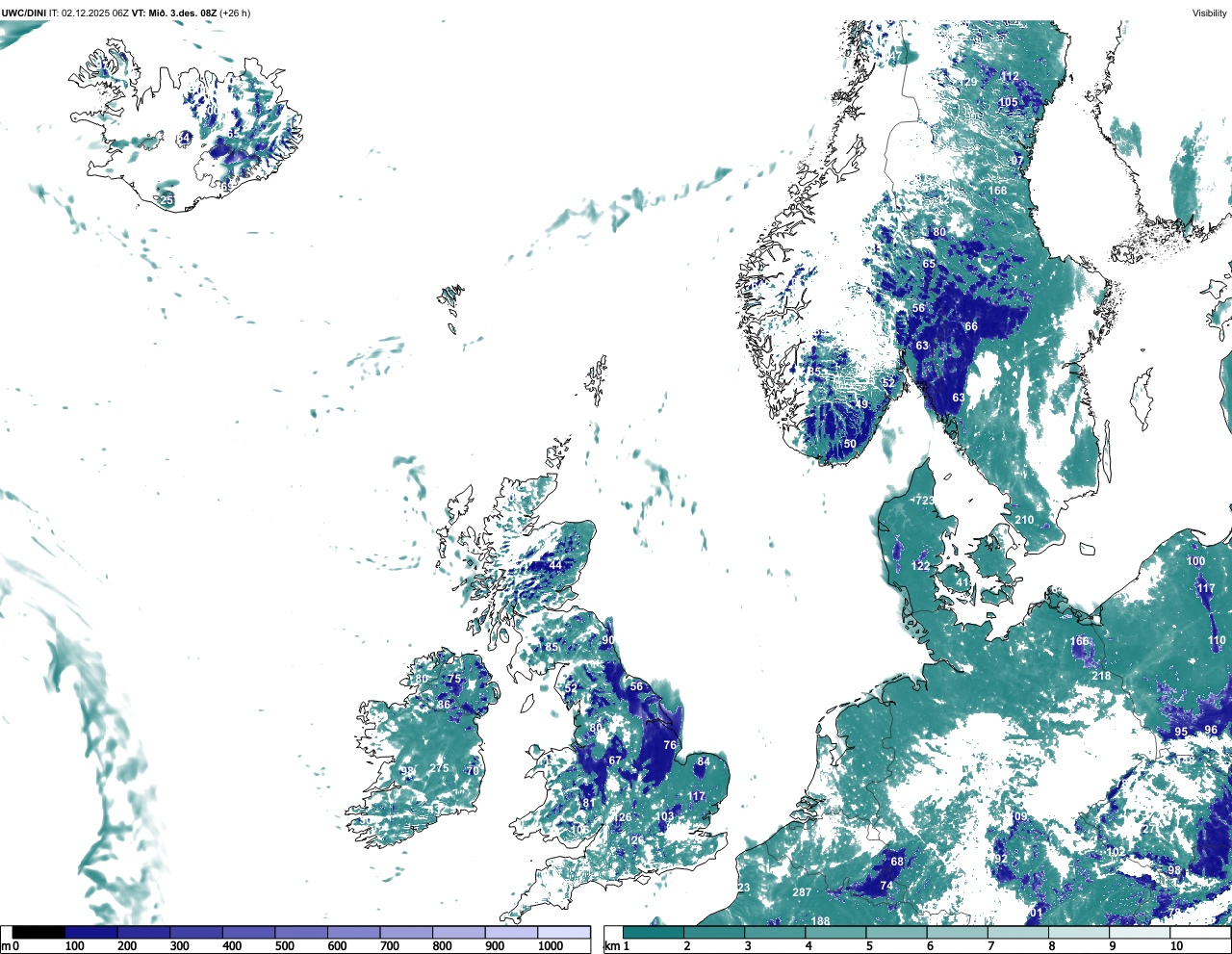Click map value '84' in East Anglia

(x=704, y=761)
